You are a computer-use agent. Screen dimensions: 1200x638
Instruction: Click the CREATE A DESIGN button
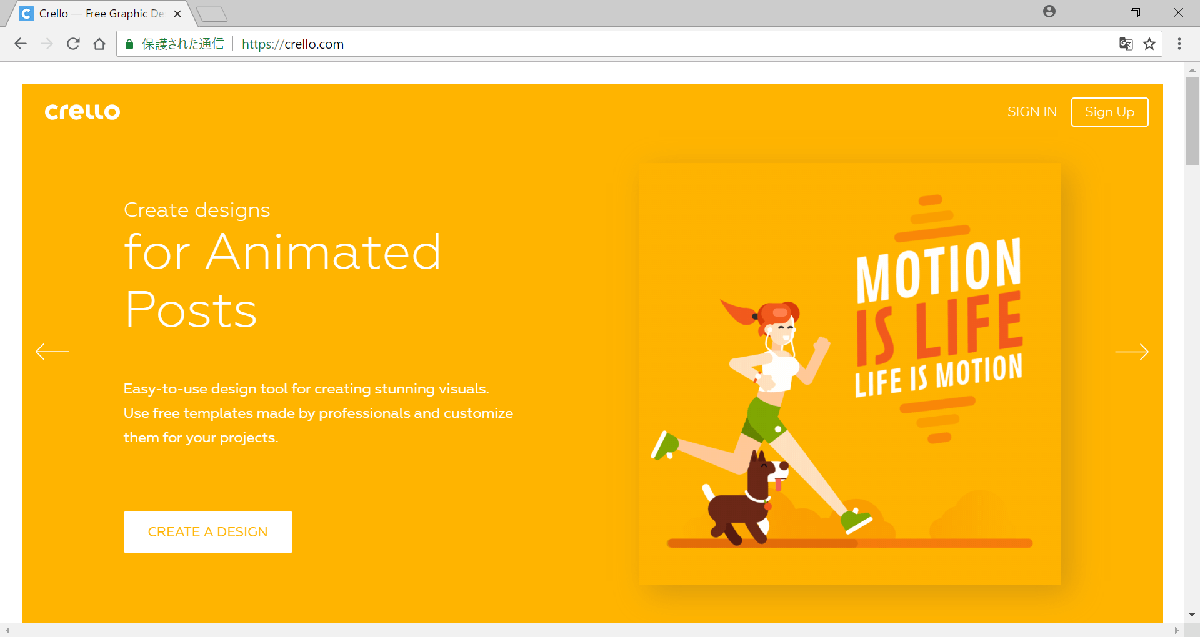(208, 532)
